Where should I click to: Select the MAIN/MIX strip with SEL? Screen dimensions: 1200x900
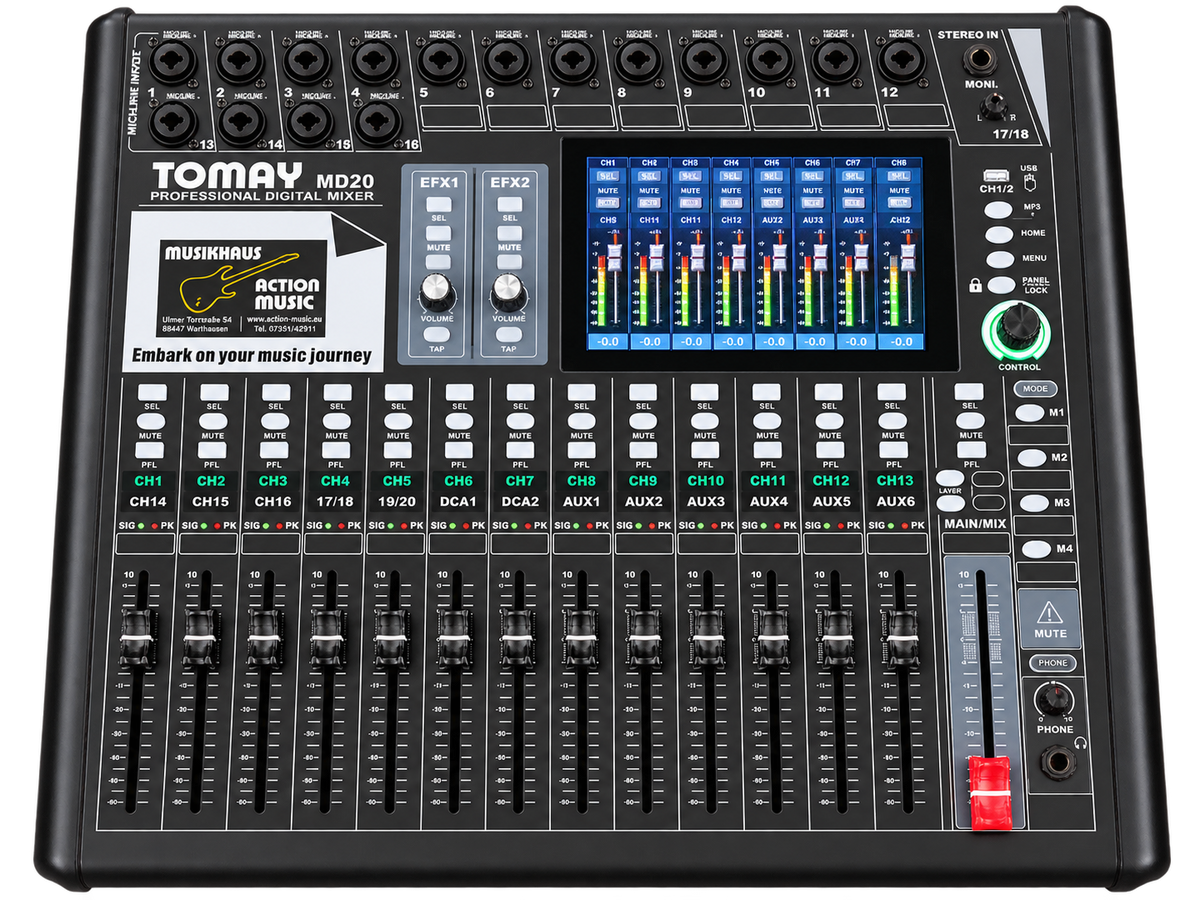pos(968,392)
